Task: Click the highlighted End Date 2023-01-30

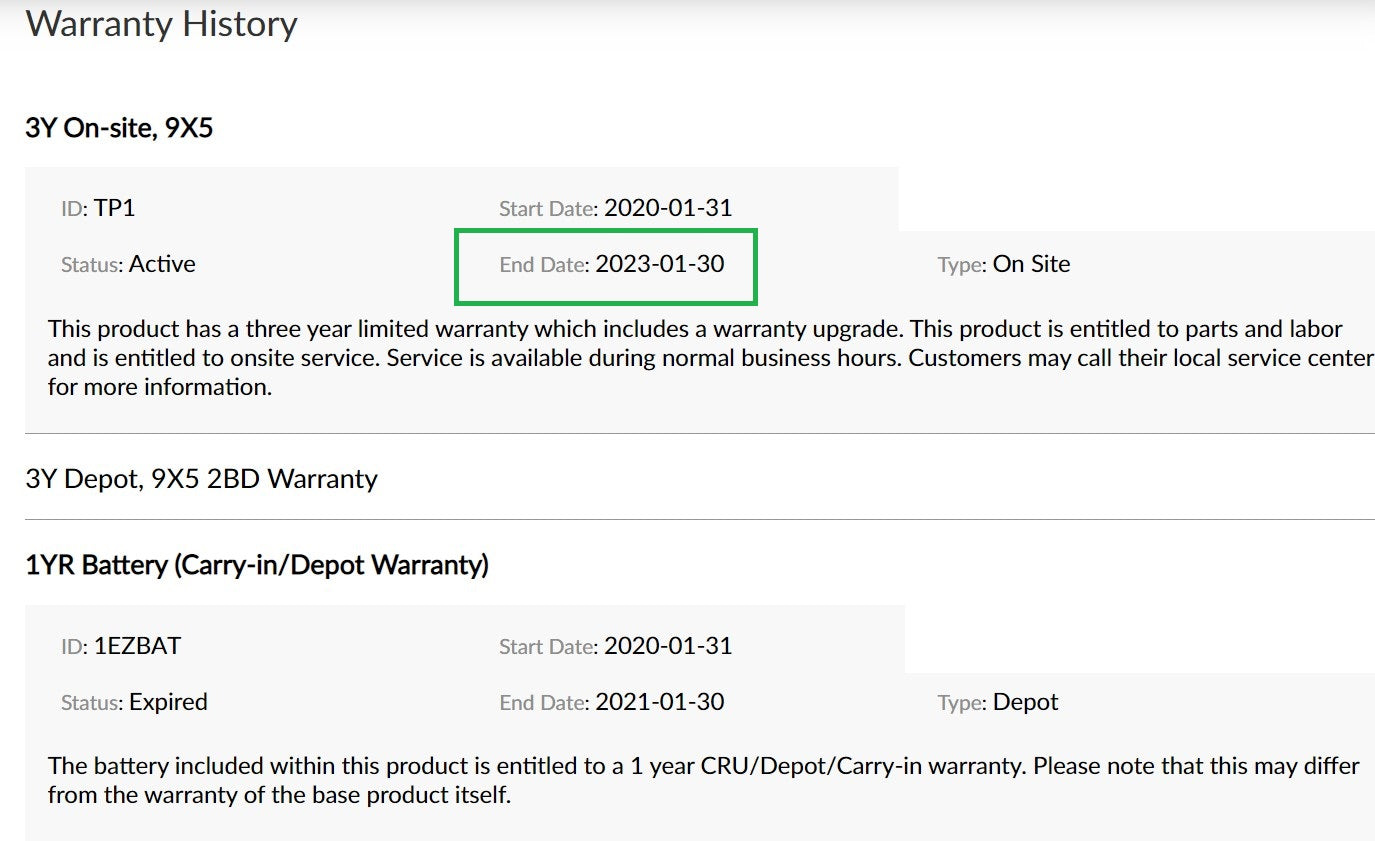Action: pos(605,266)
